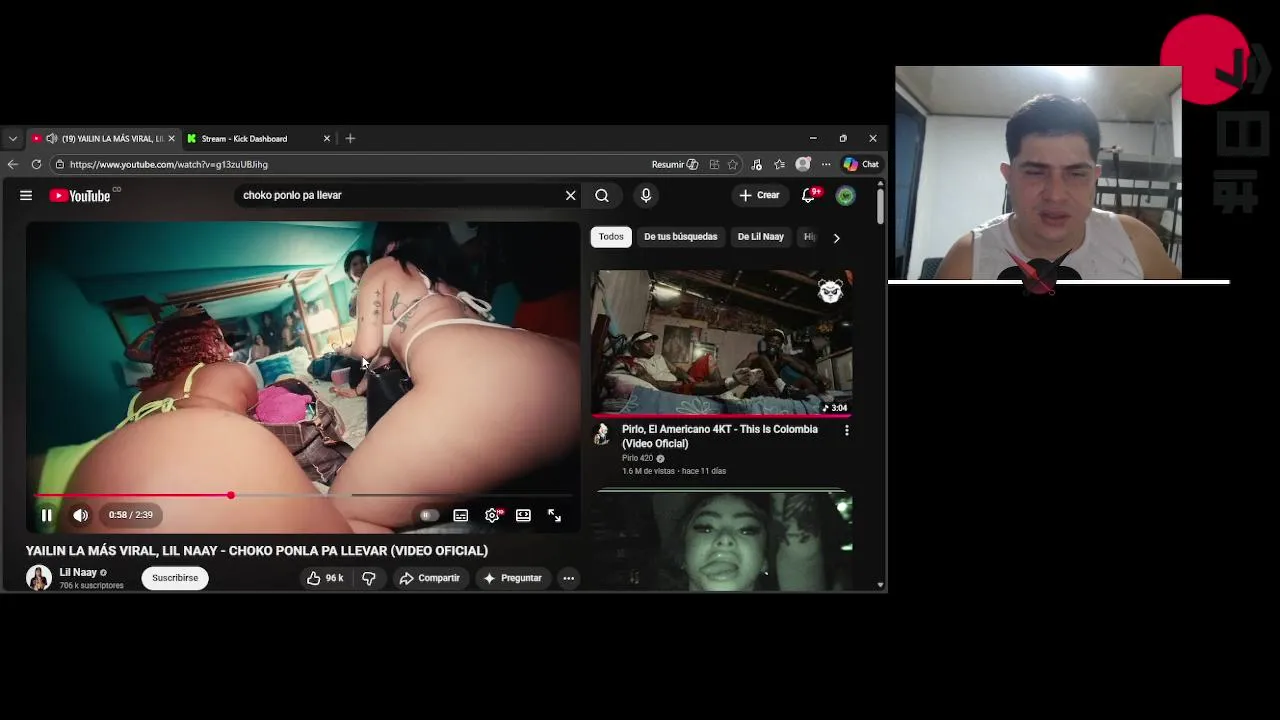Open Copilot Chat
Screen dimensions: 1280x720
[861, 164]
